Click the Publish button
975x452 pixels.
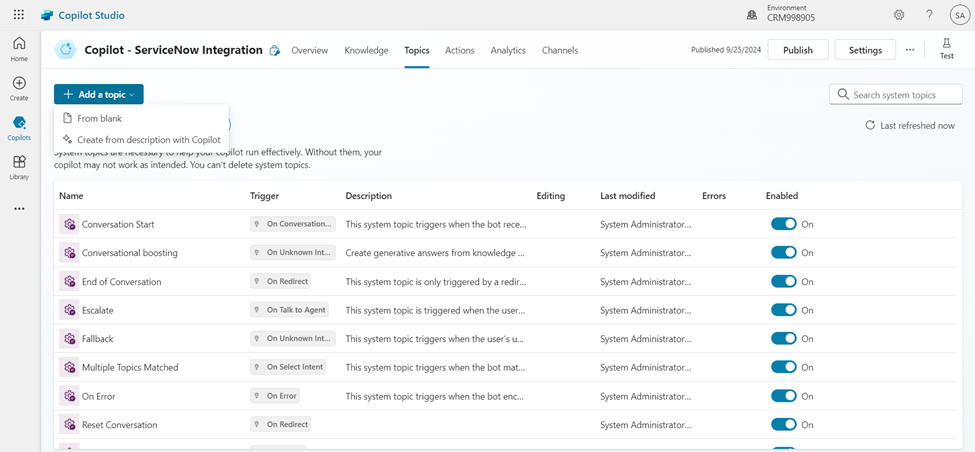click(x=798, y=50)
